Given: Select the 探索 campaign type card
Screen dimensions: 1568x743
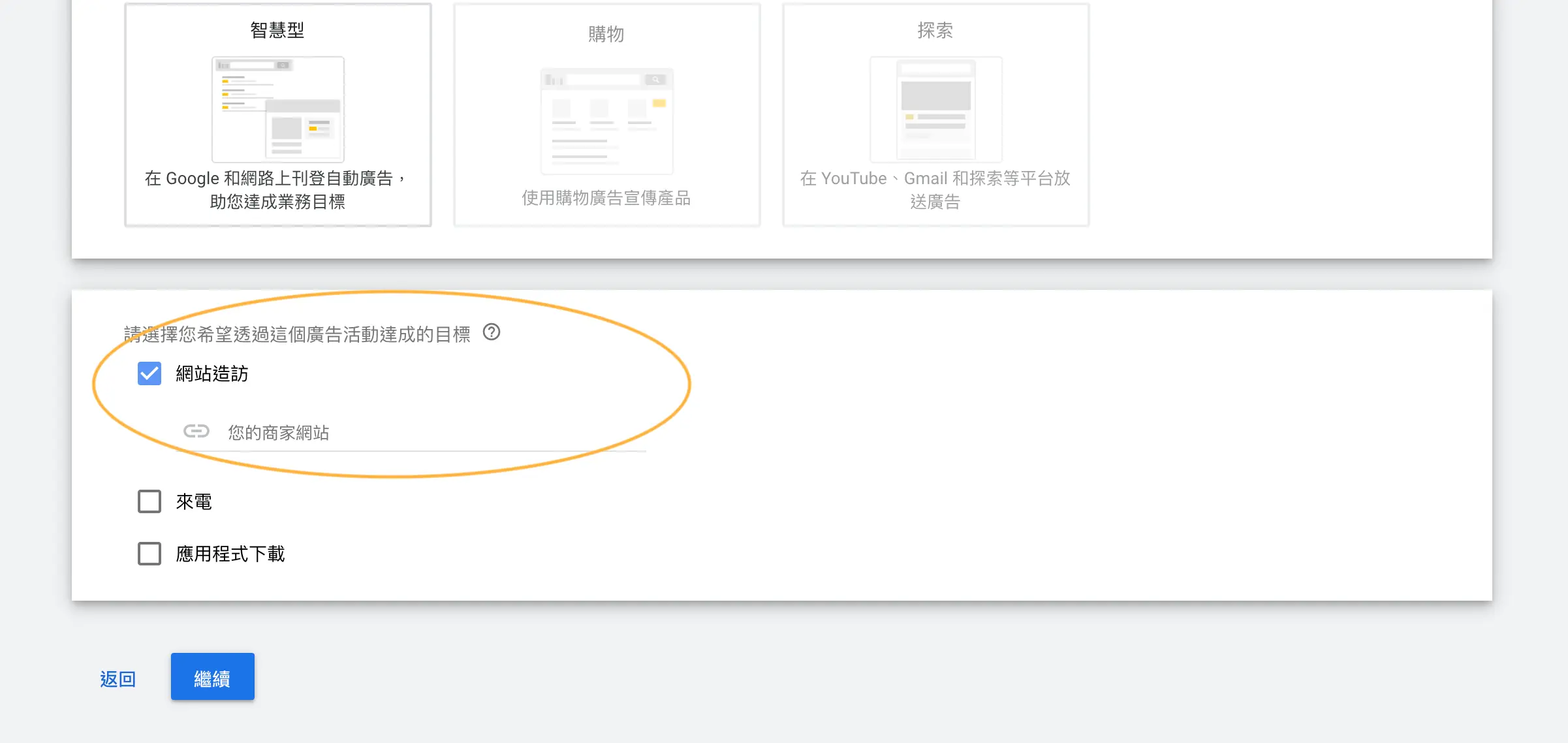Looking at the screenshot, I should (x=935, y=115).
